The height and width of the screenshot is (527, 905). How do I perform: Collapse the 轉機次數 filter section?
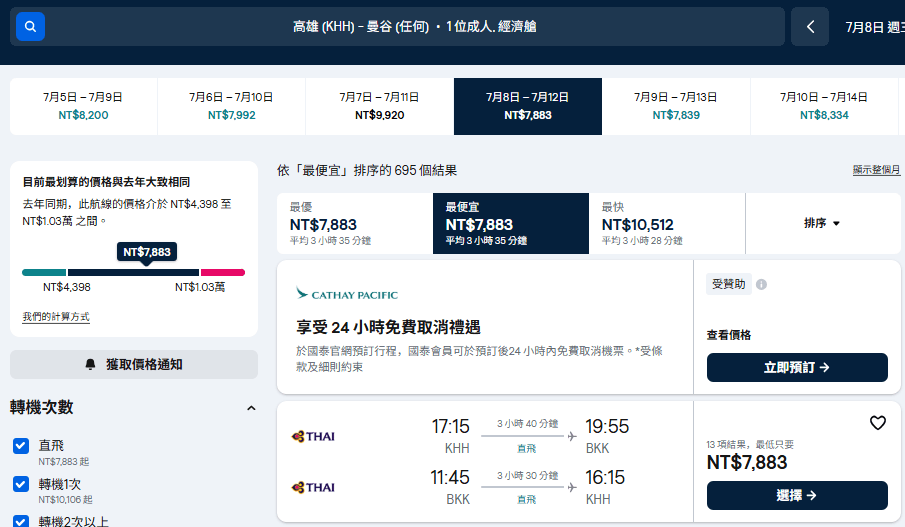(x=251, y=408)
